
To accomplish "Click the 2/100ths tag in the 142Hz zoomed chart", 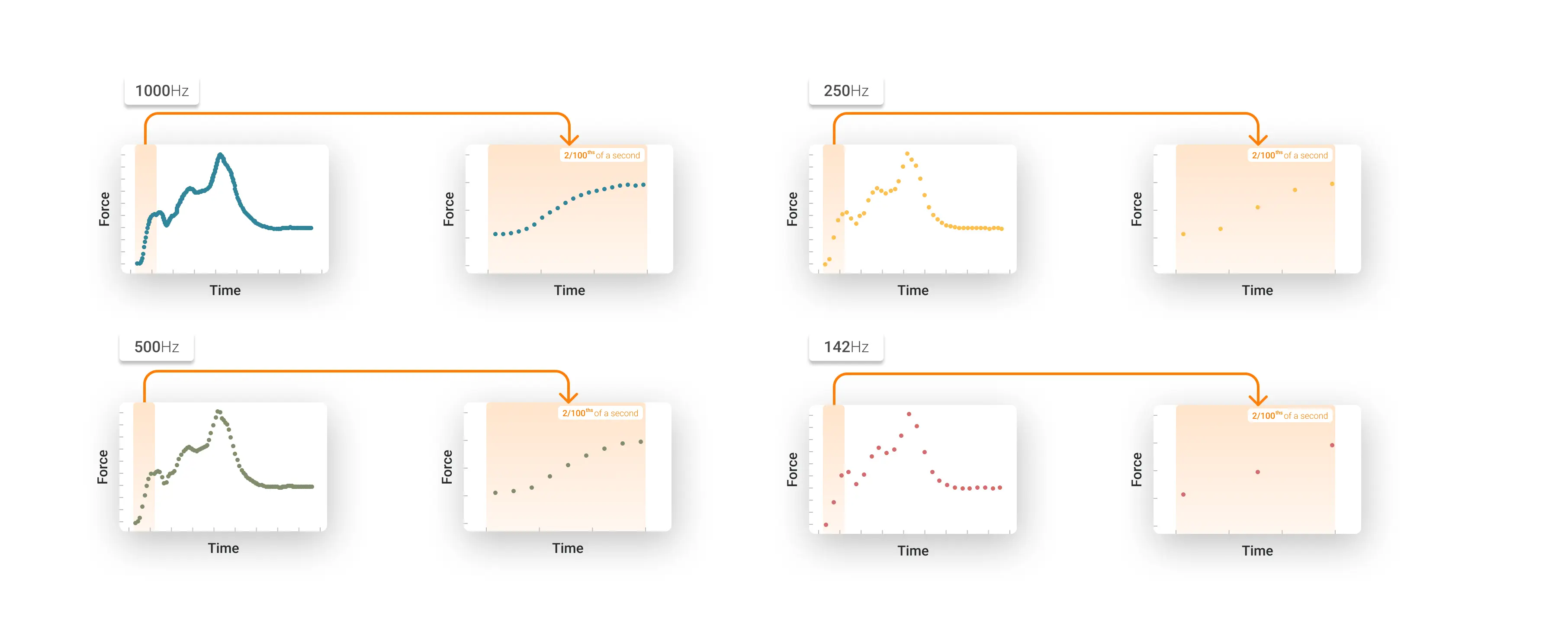I will tap(1289, 416).
